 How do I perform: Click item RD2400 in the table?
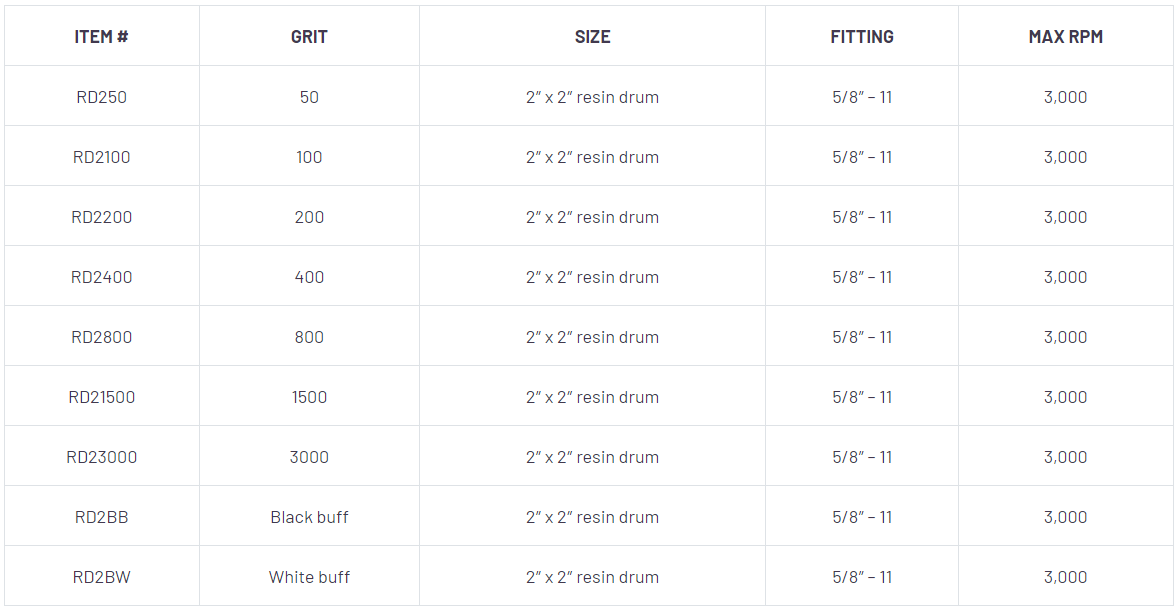click(x=101, y=277)
